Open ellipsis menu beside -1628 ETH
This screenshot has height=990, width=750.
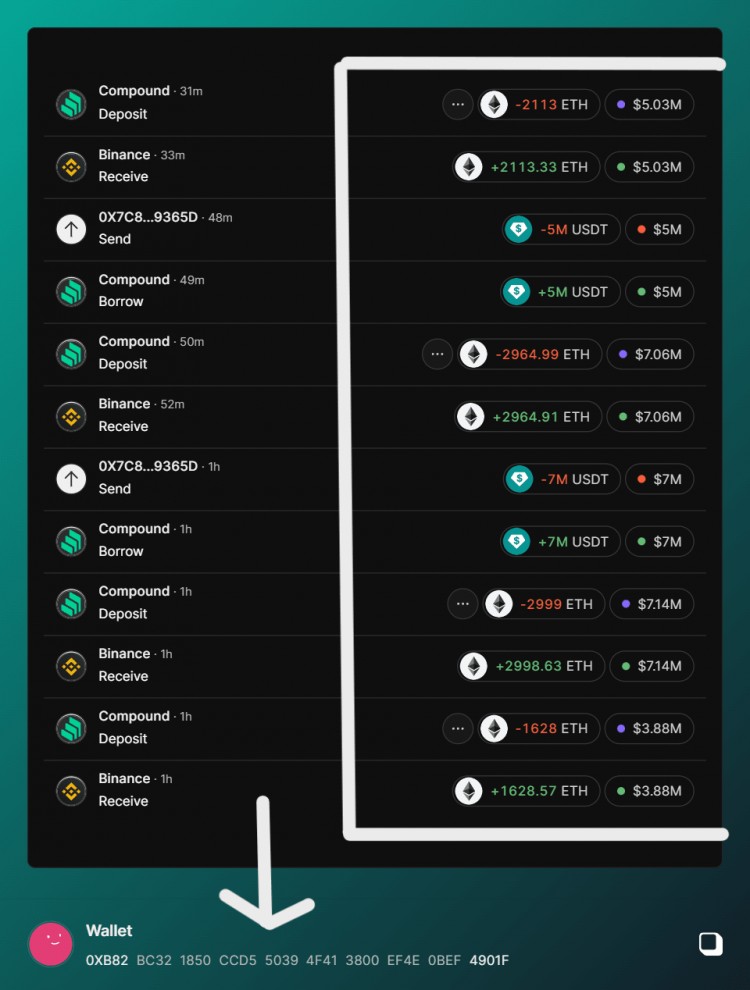(x=458, y=729)
